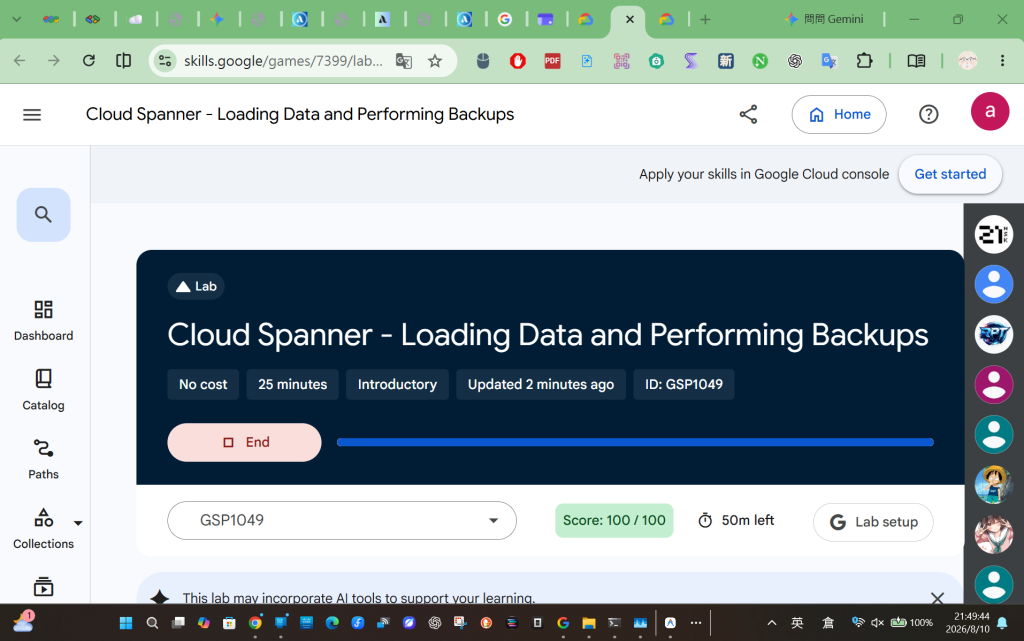The width and height of the screenshot is (1024, 641).
Task: Open the Chrome three-dot menu
Action: coord(1002,61)
